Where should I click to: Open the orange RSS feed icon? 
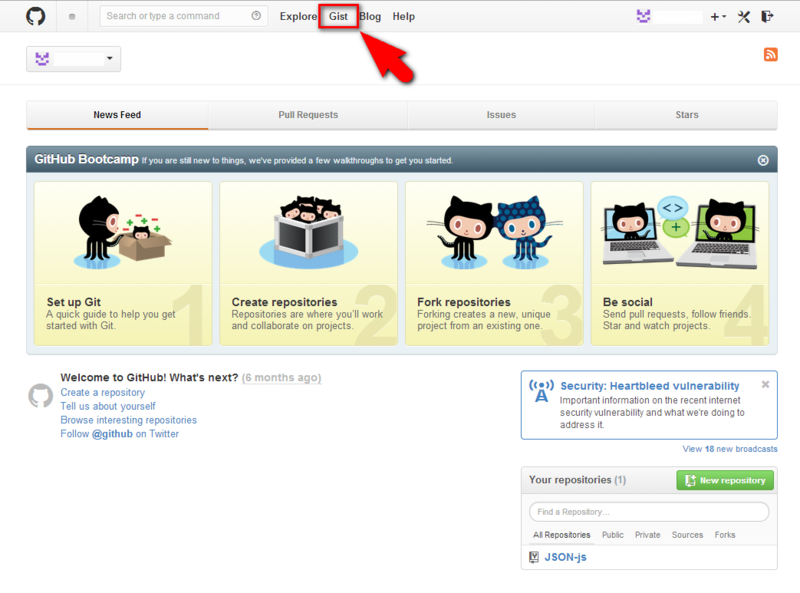click(770, 54)
